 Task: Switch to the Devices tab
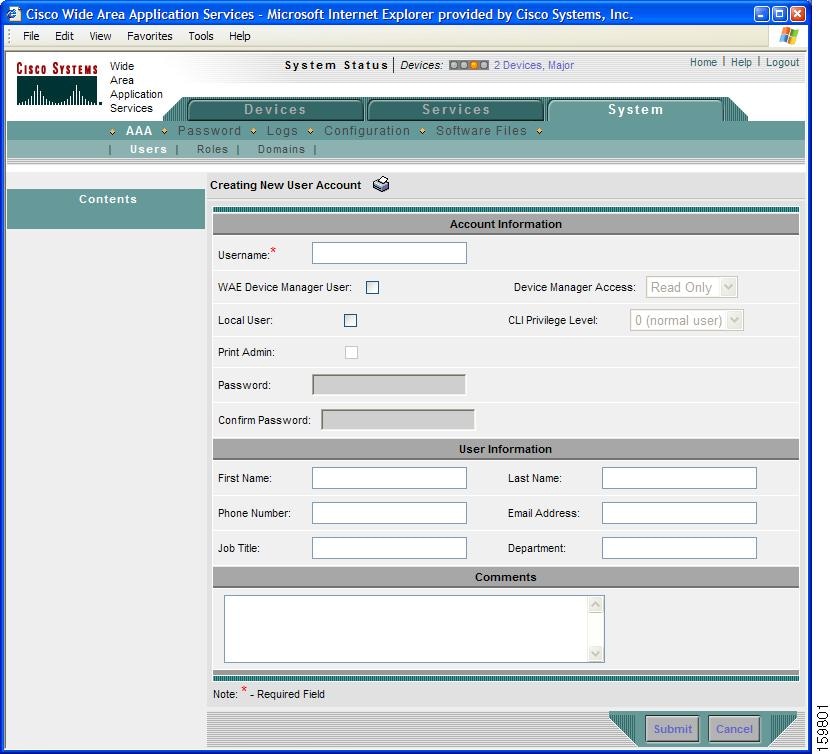275,110
